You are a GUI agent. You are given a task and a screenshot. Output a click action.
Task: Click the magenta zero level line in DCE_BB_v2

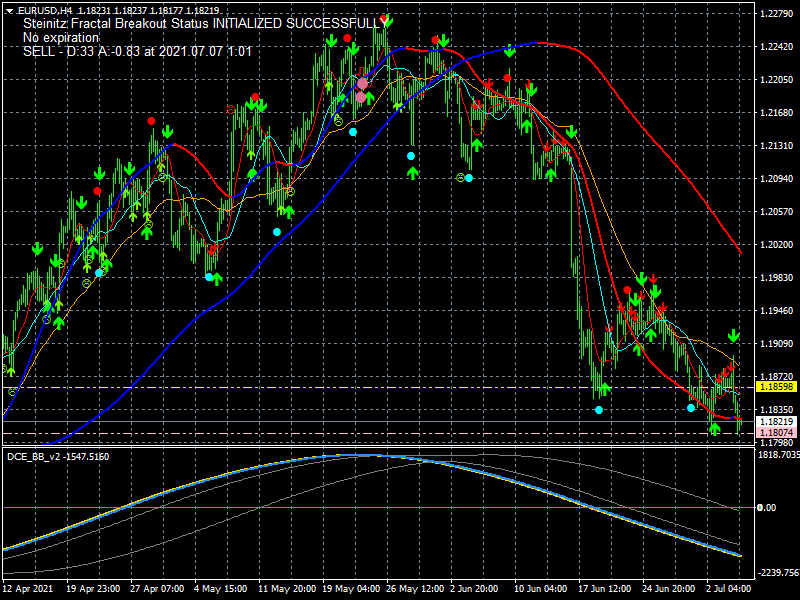378,508
